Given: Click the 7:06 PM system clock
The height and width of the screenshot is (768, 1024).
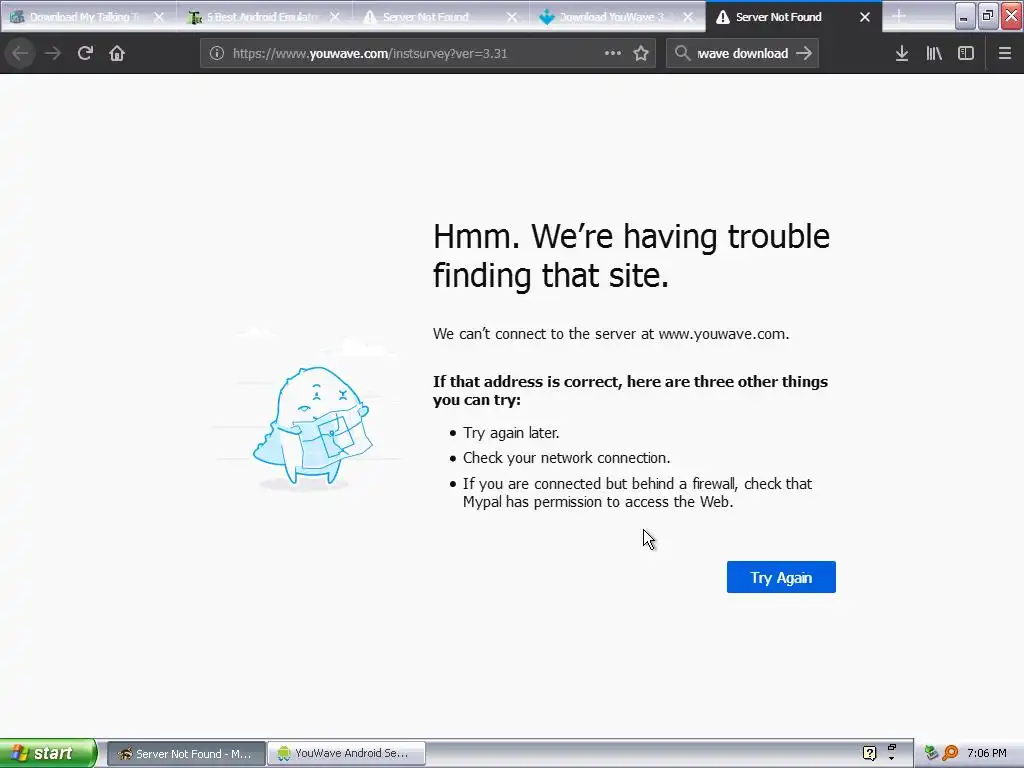Looking at the screenshot, I should point(987,753).
